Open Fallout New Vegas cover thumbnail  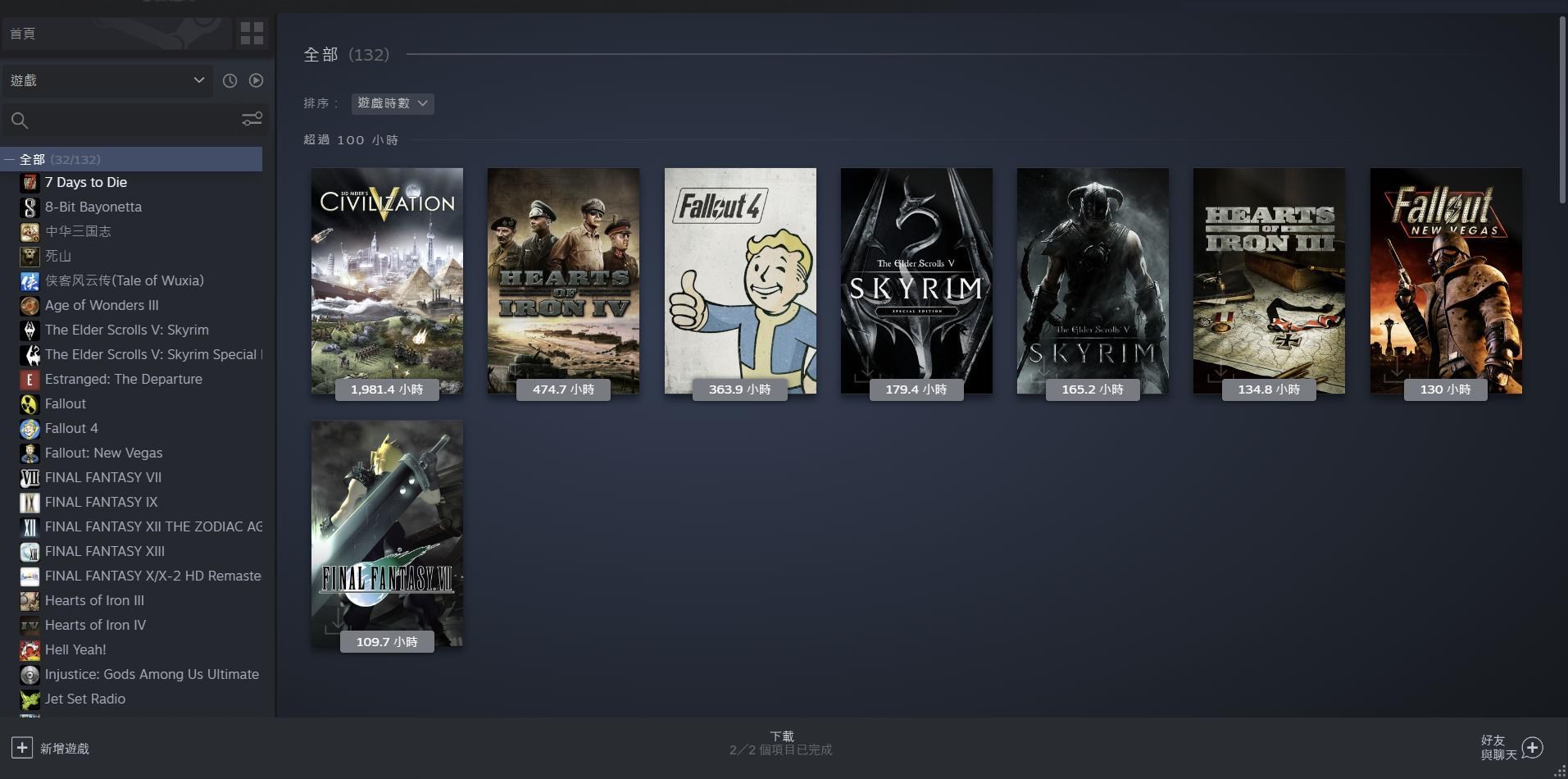(1445, 280)
